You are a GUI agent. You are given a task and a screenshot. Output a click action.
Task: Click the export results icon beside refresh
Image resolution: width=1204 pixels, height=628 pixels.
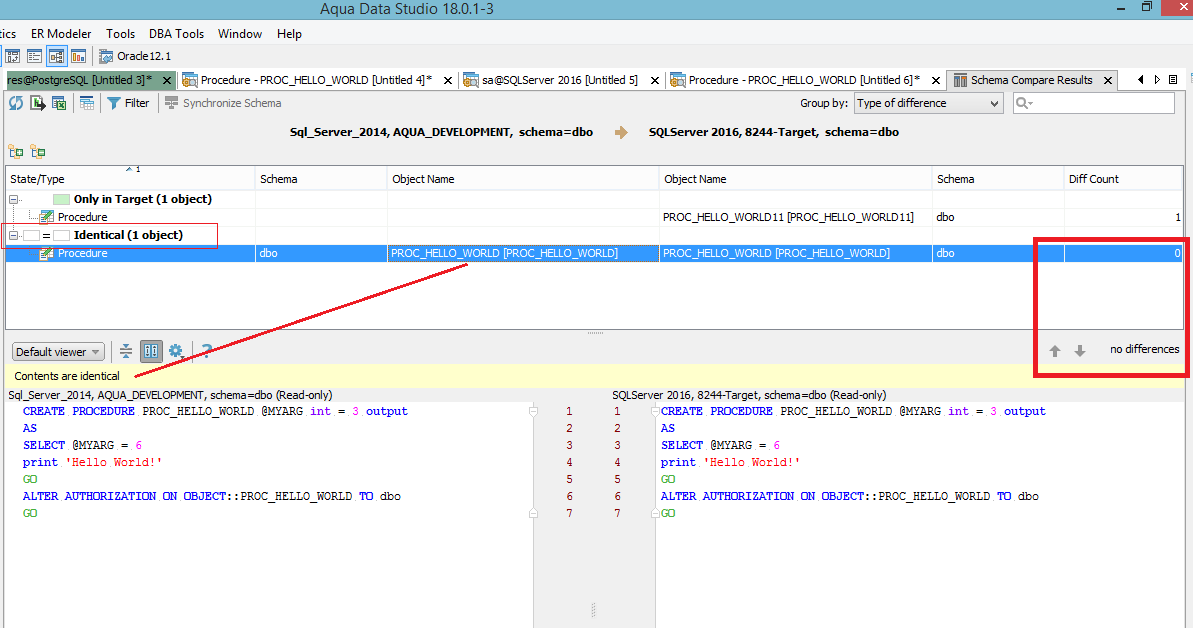38,103
